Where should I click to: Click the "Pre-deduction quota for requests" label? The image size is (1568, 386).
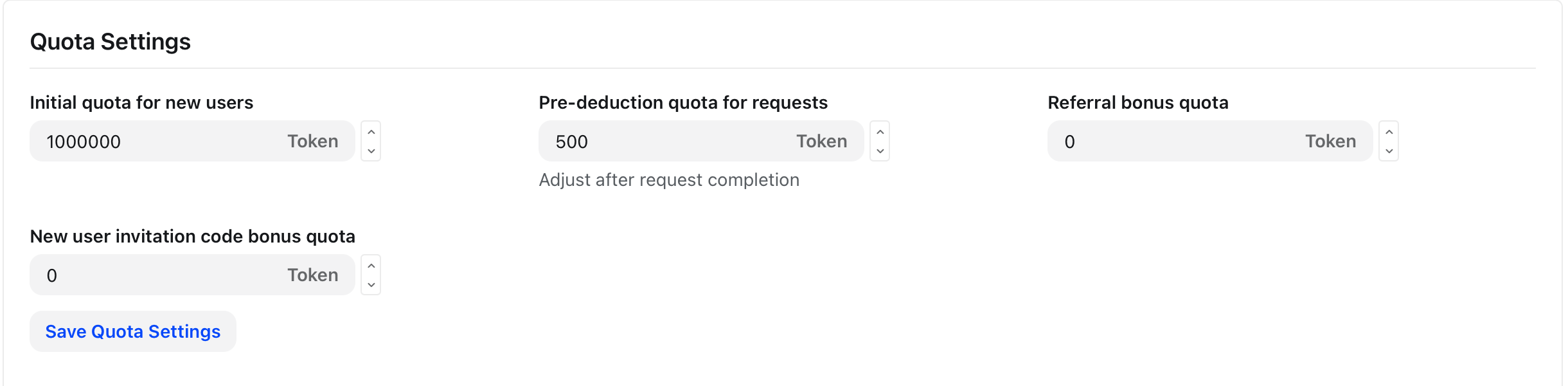coord(683,103)
